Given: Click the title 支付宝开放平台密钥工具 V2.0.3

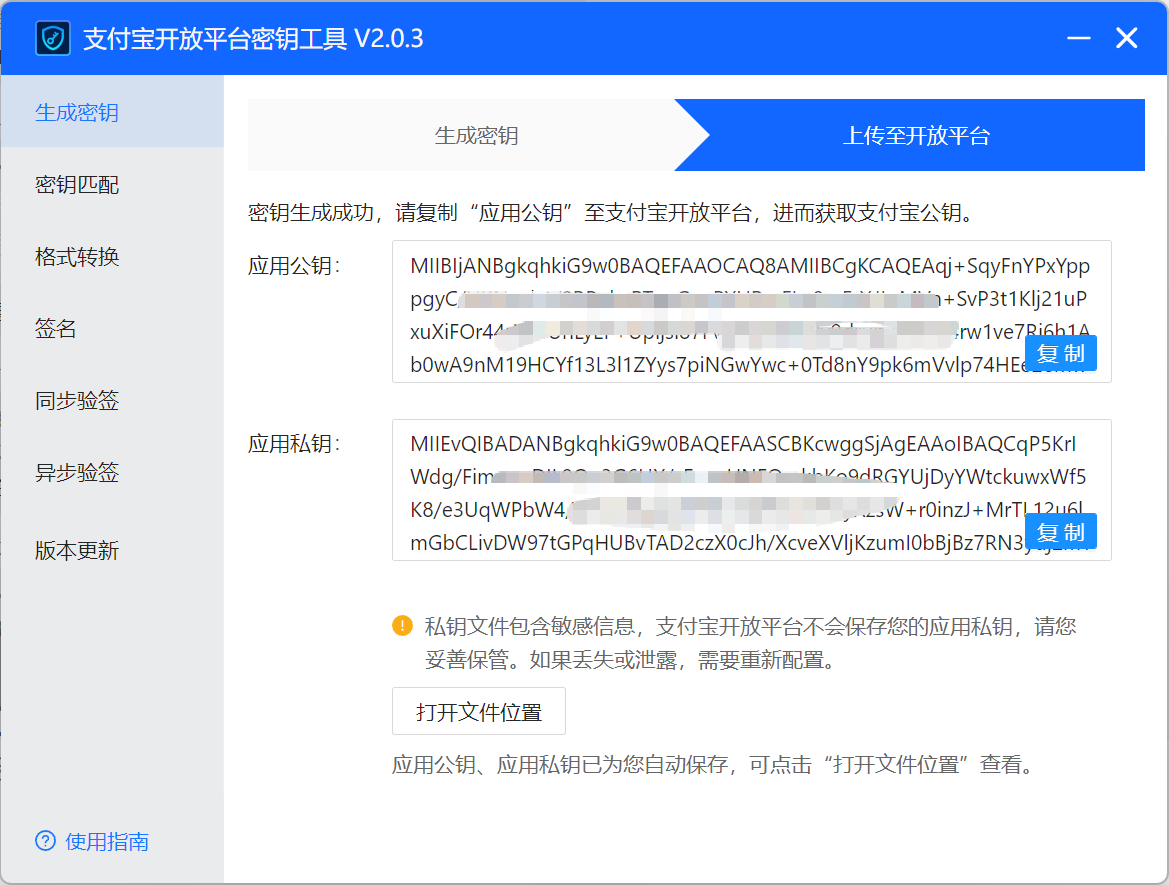Looking at the screenshot, I should click(253, 38).
